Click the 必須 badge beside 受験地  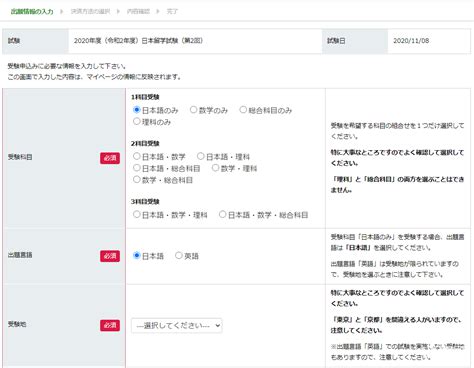pos(110,325)
